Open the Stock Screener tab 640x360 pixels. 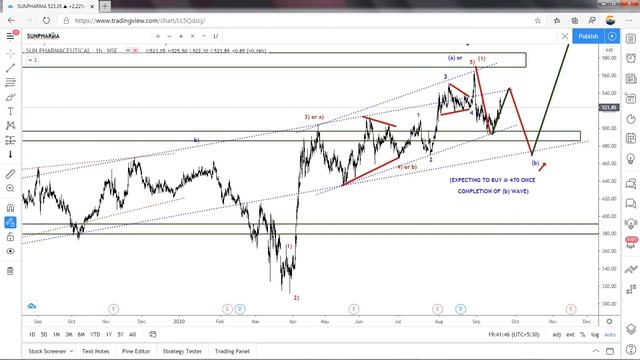tap(47, 351)
